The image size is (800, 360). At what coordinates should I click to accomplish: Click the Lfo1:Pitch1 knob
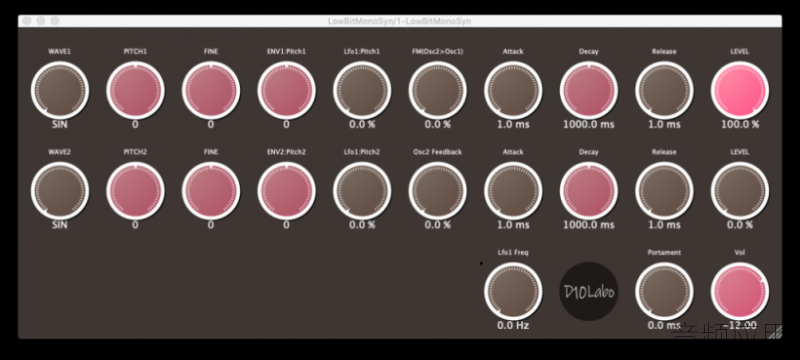[362, 90]
